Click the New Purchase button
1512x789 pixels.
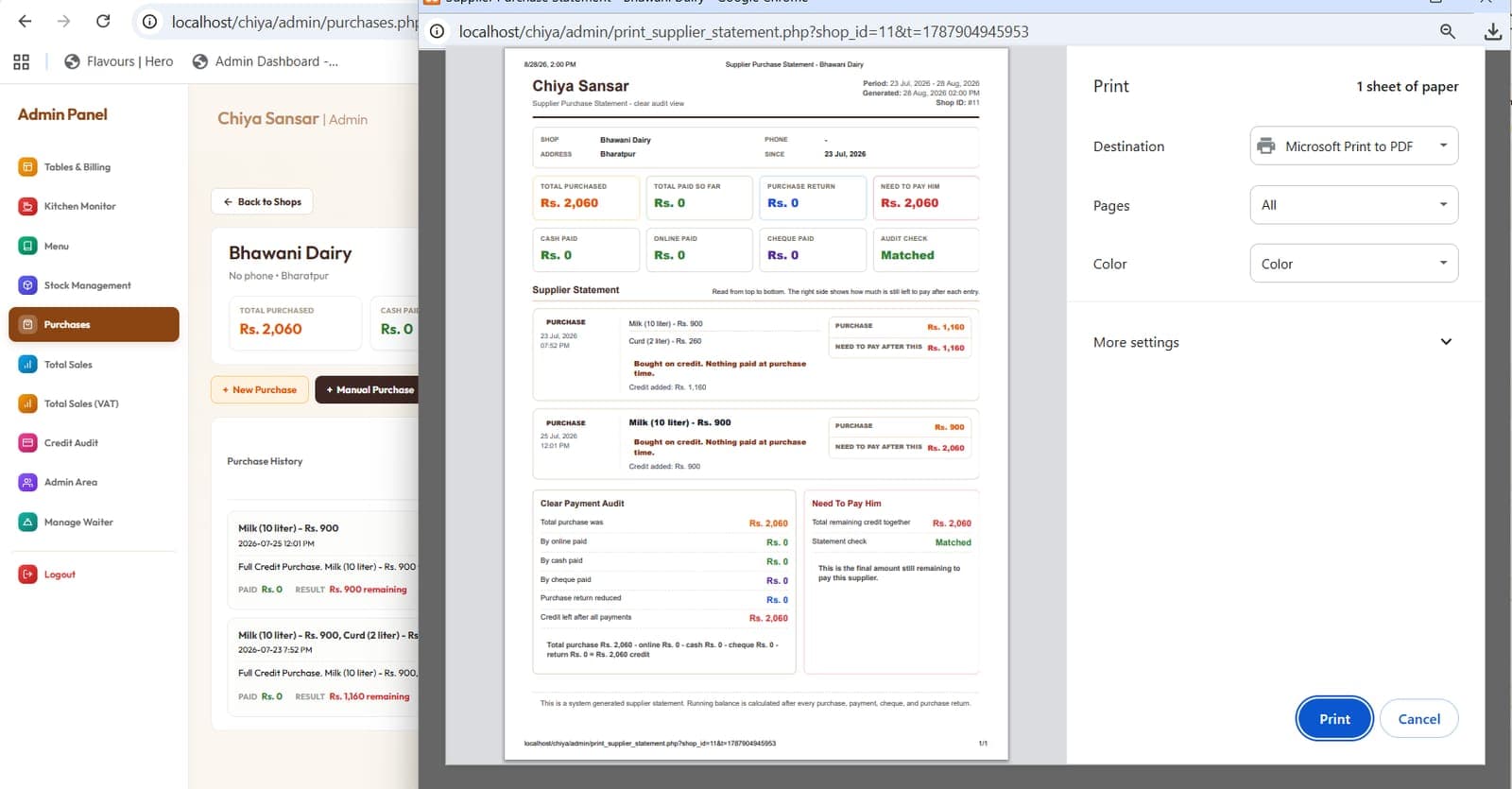pos(260,389)
